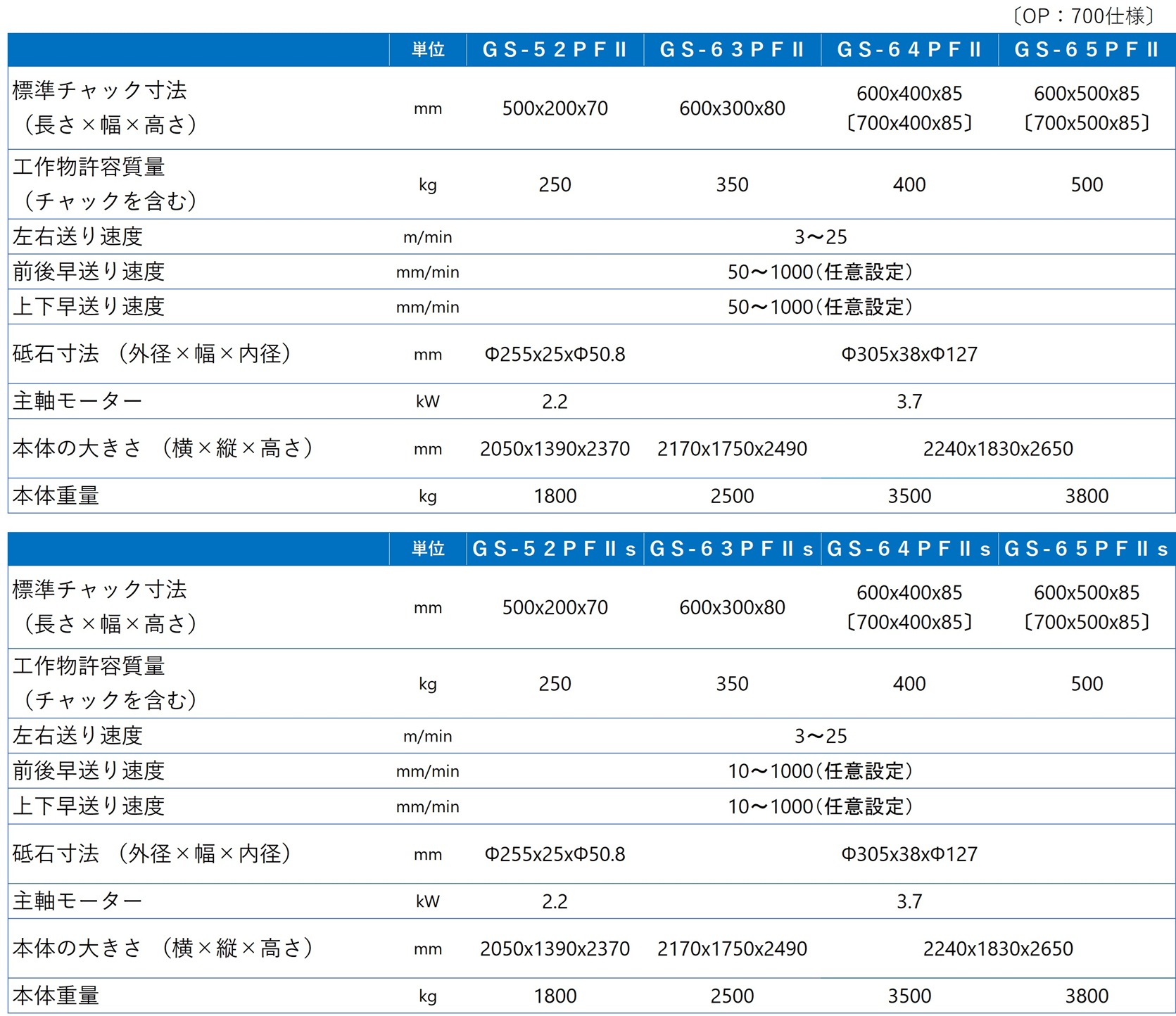Click 〔700x400x85〕 under GS-64PFⅡs

point(909,623)
